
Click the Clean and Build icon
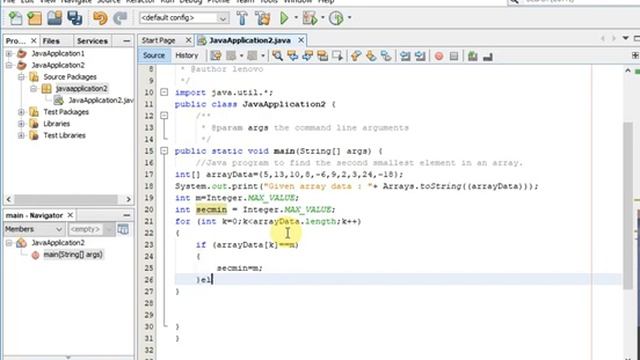(262, 18)
